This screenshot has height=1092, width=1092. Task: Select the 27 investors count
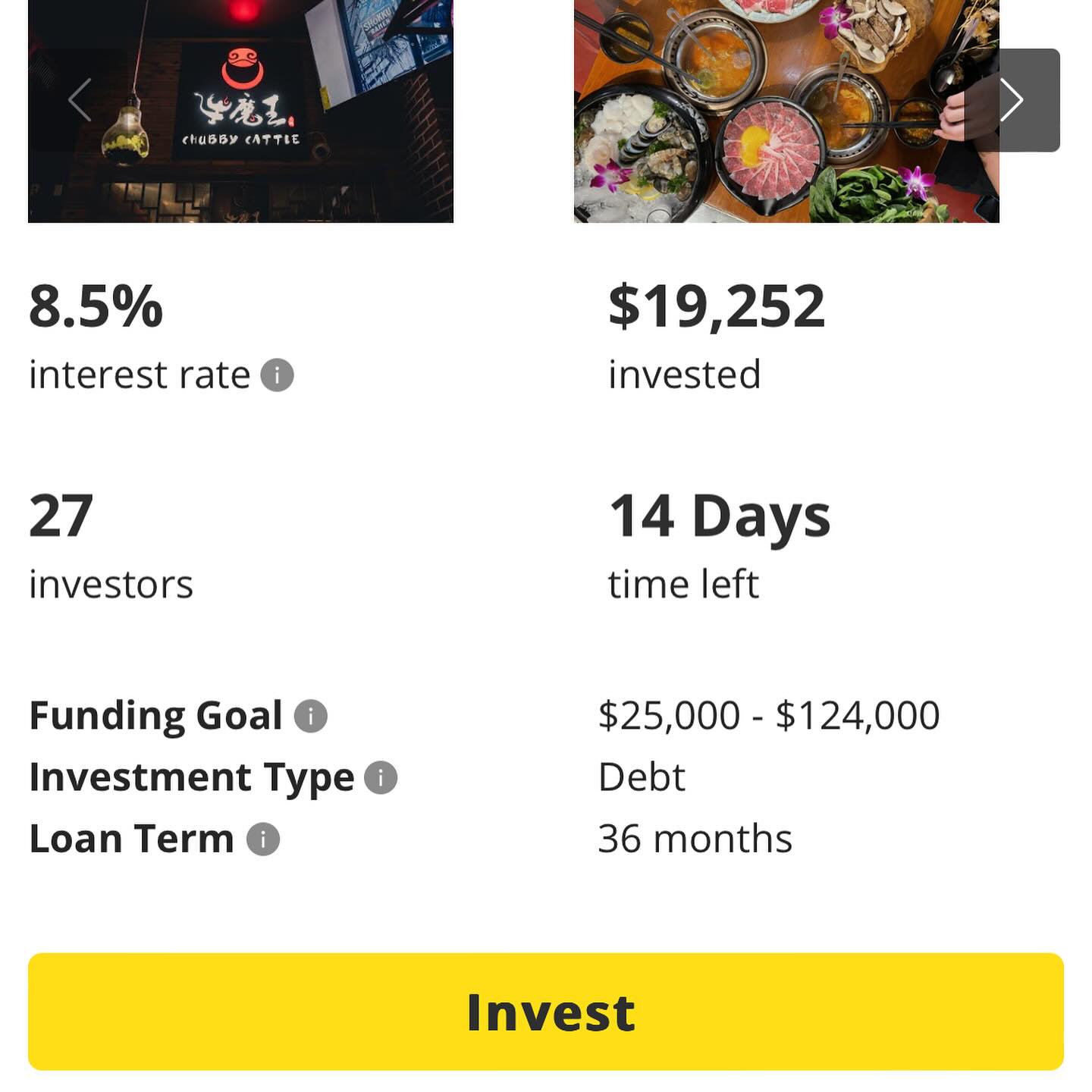pos(61,516)
